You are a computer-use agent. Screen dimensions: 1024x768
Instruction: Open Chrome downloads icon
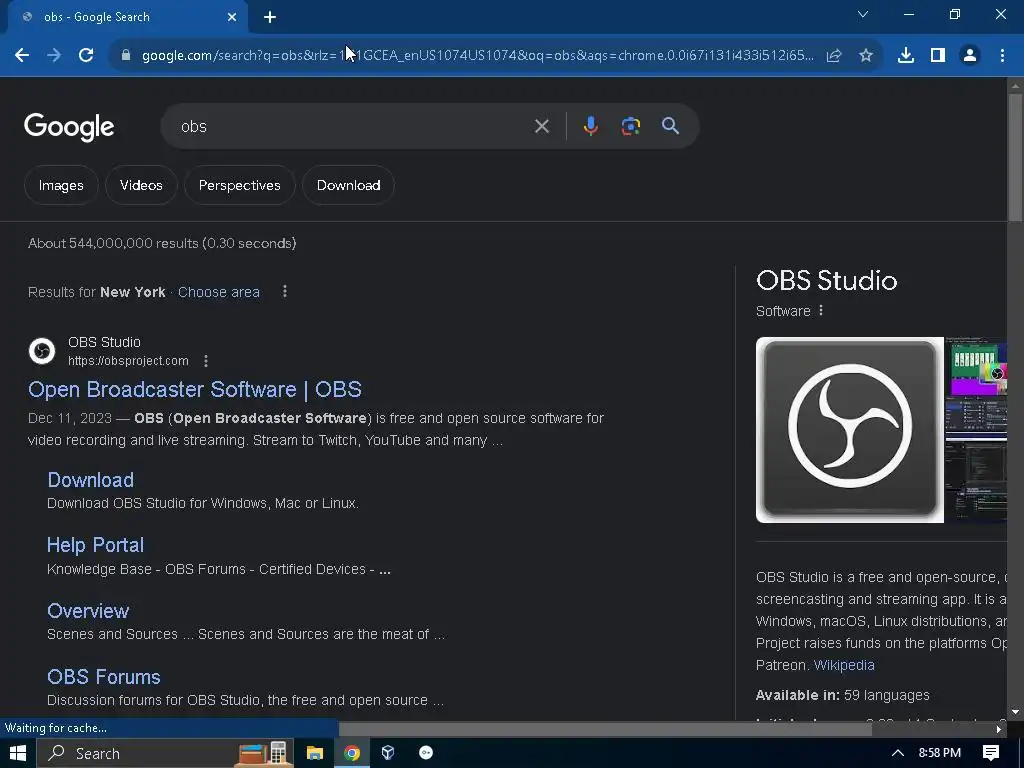pyautogui.click(x=906, y=56)
